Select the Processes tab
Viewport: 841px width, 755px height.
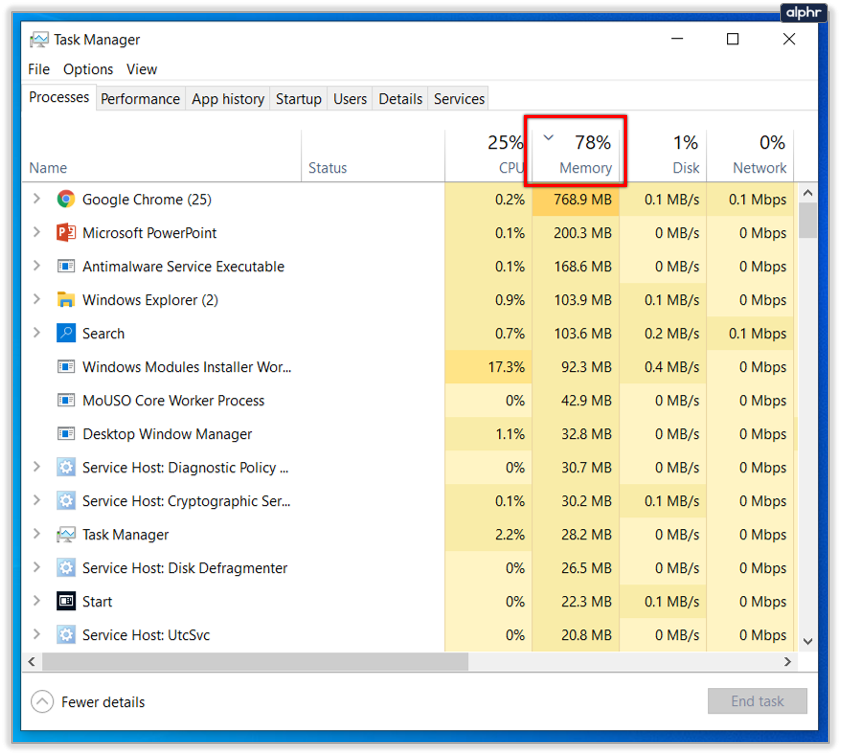pos(59,97)
